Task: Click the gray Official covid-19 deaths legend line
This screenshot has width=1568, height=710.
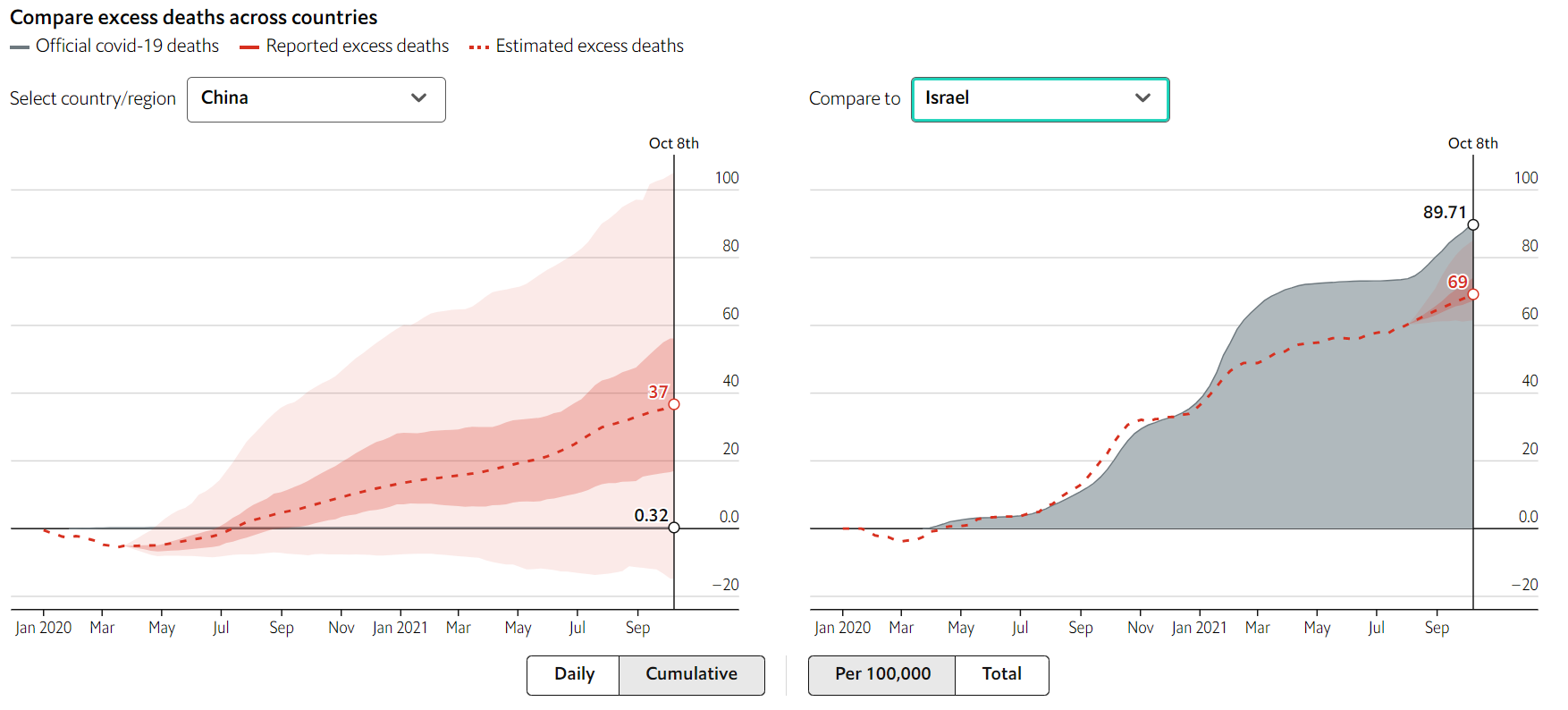Action: pyautogui.click(x=20, y=47)
